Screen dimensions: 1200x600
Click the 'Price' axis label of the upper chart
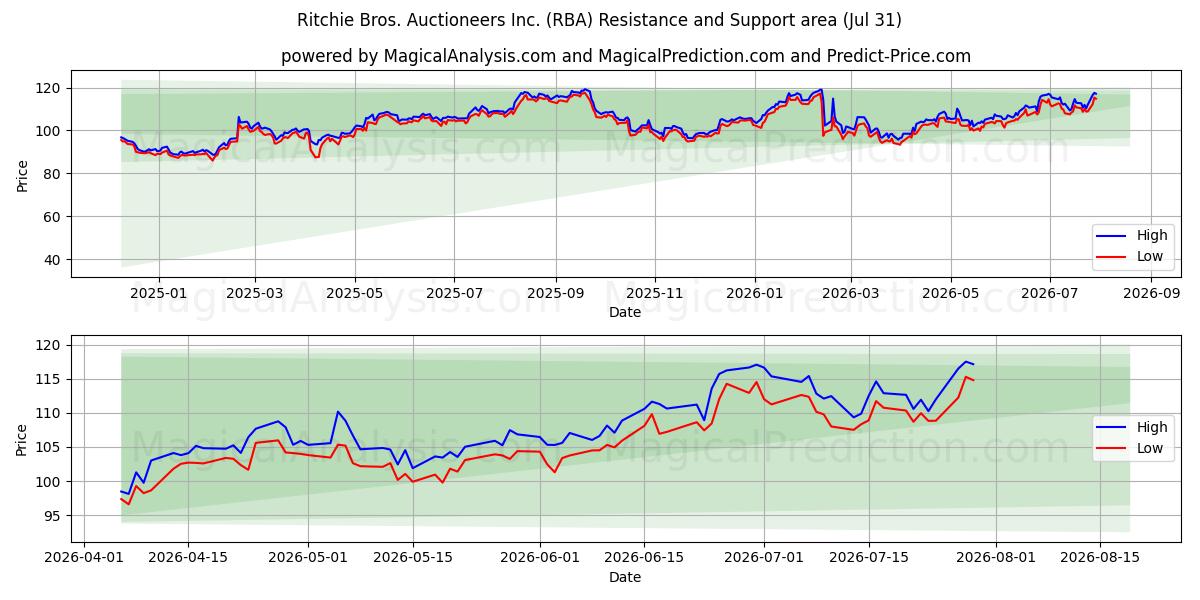pyautogui.click(x=22, y=174)
